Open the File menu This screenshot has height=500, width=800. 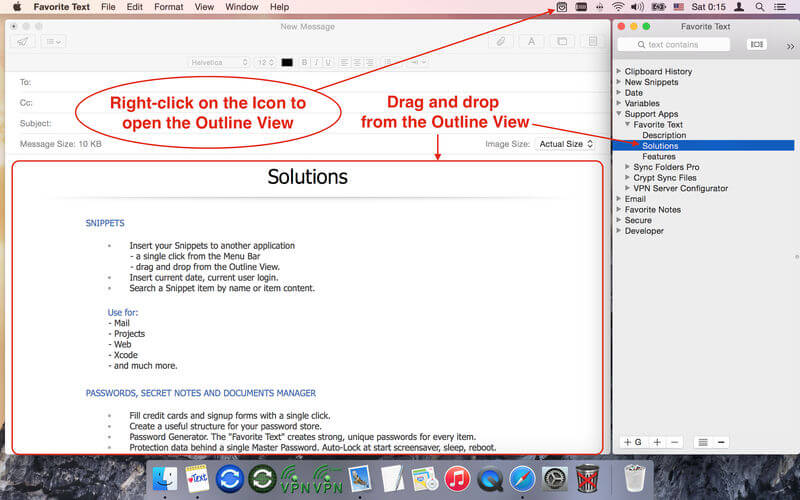click(108, 7)
